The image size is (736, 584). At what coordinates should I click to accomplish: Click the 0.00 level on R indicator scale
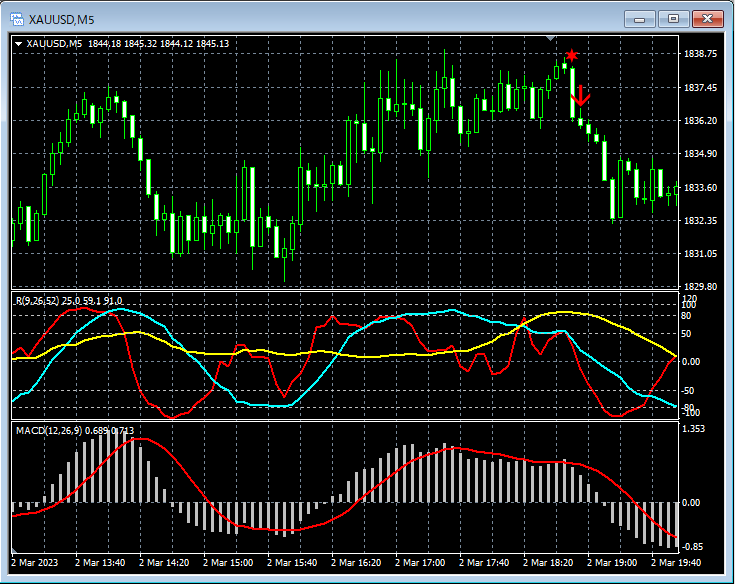click(x=693, y=362)
